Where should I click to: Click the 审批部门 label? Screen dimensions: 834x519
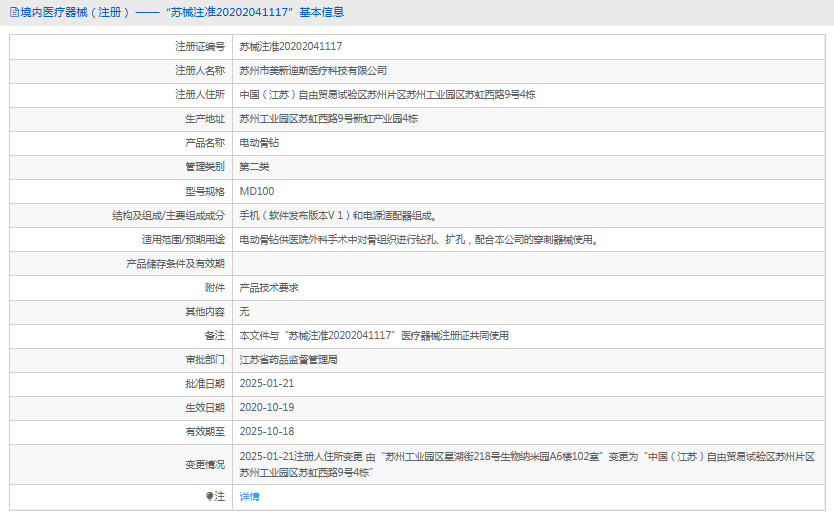click(x=205, y=359)
